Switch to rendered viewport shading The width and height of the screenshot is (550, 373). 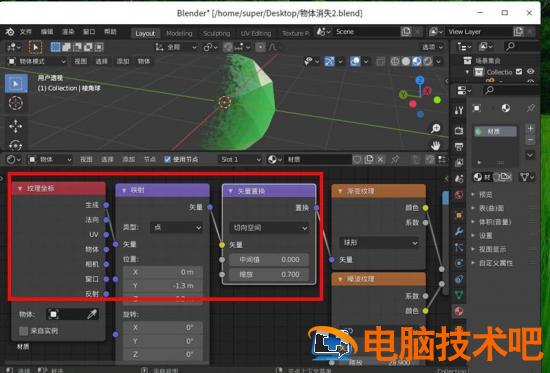427,61
